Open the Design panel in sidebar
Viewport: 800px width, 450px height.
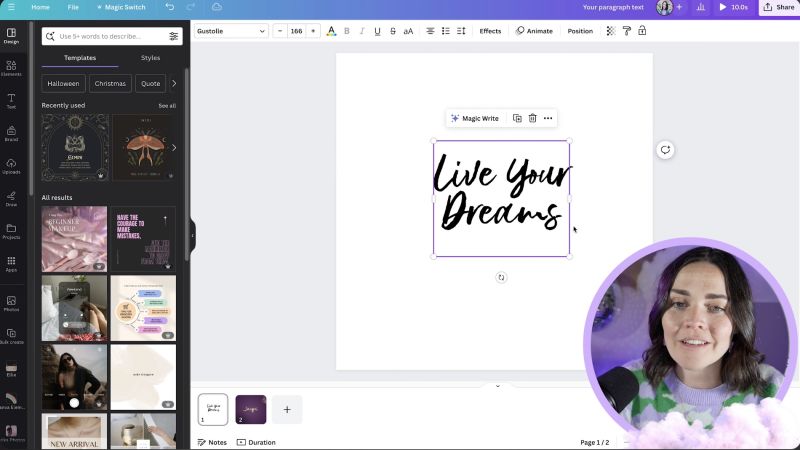[x=11, y=36]
